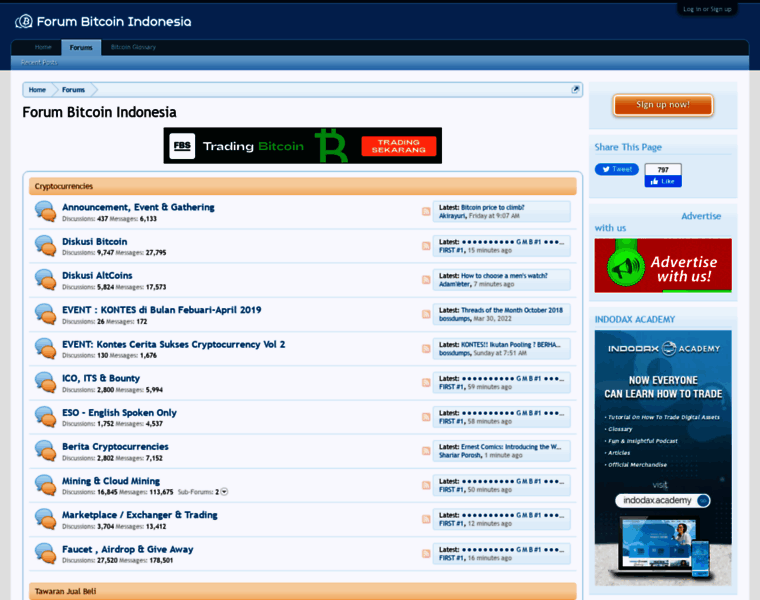Viewport: 760px width, 600px height.
Task: Click the chat bubble icon beside Mining & Cloud Mining
Action: pos(46,485)
